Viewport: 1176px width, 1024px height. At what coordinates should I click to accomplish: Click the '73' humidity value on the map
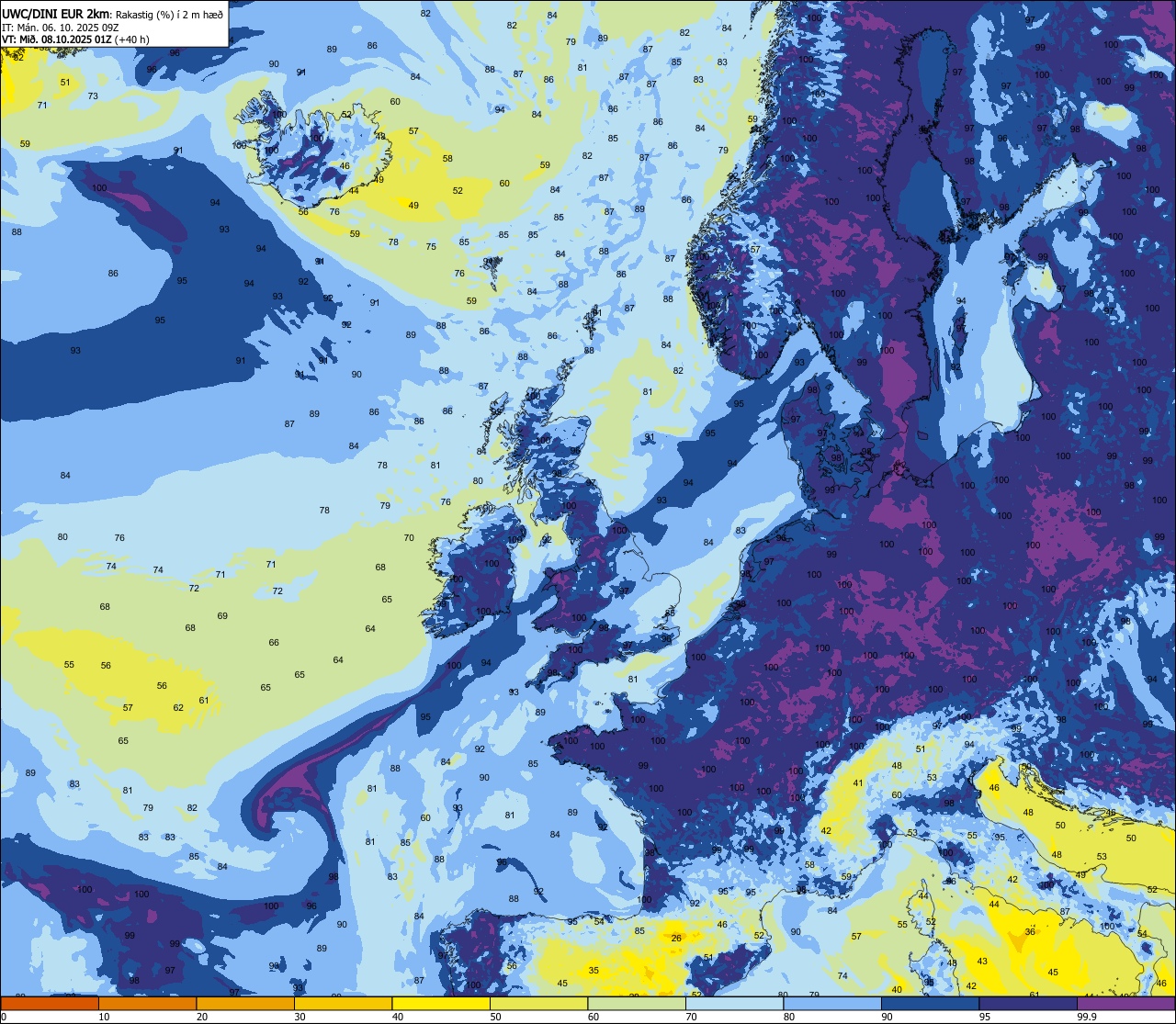click(93, 96)
